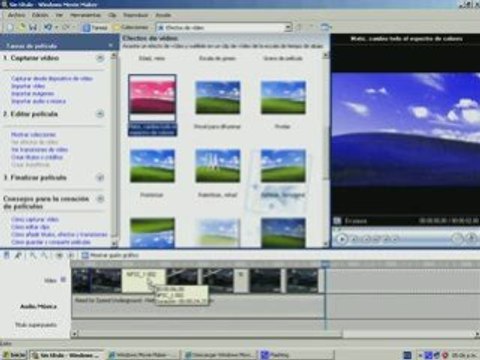This screenshot has height=360, width=480.
Task: Click the Play Timeline icon
Action: click(x=71, y=255)
